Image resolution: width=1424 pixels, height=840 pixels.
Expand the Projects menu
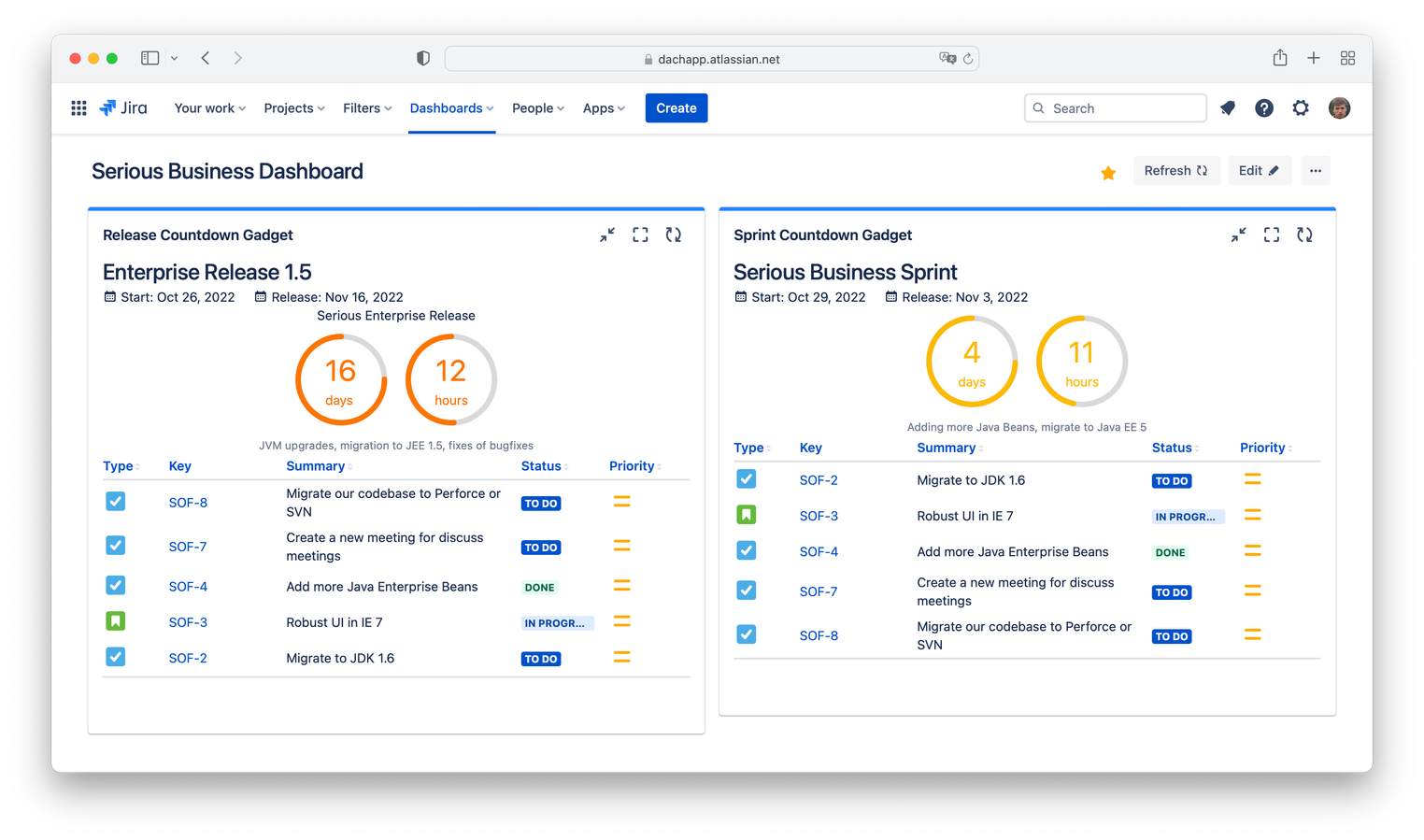point(294,108)
